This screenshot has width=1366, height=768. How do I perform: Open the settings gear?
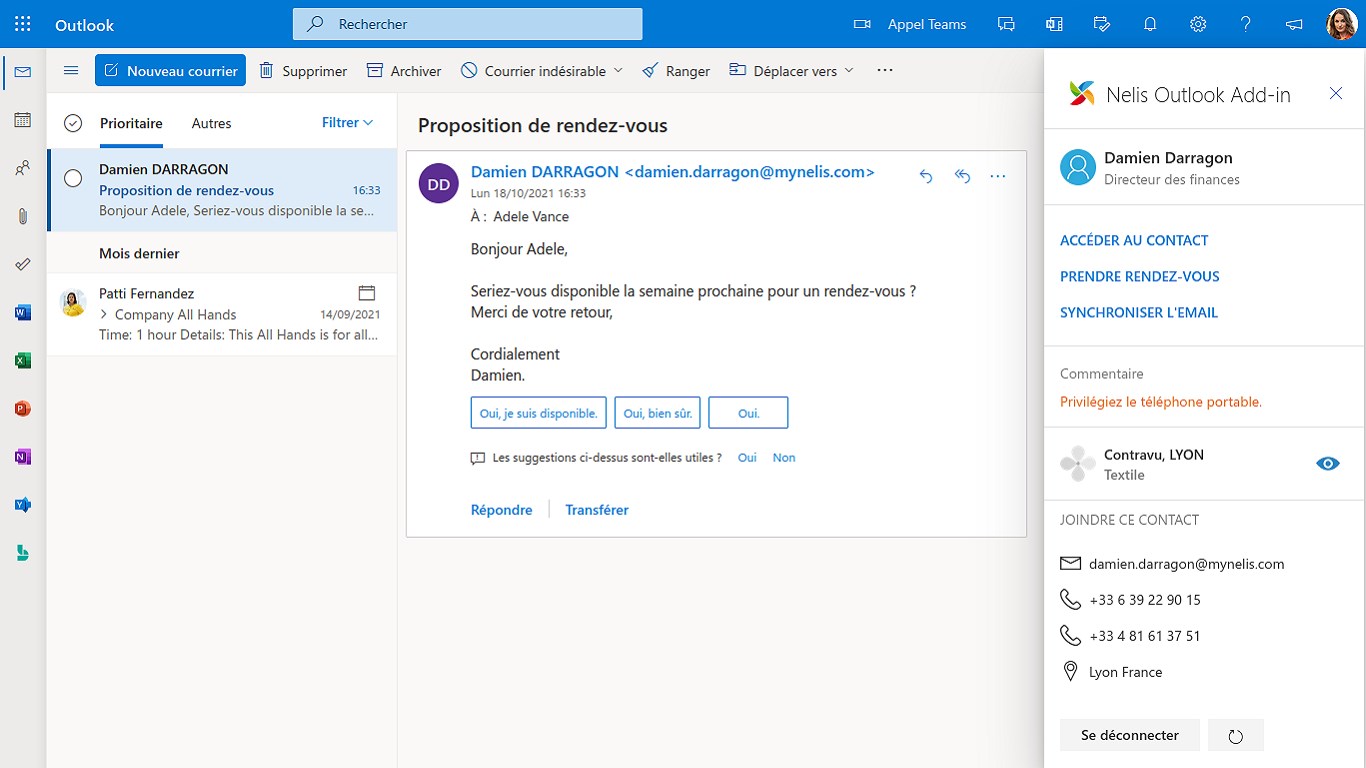1198,24
